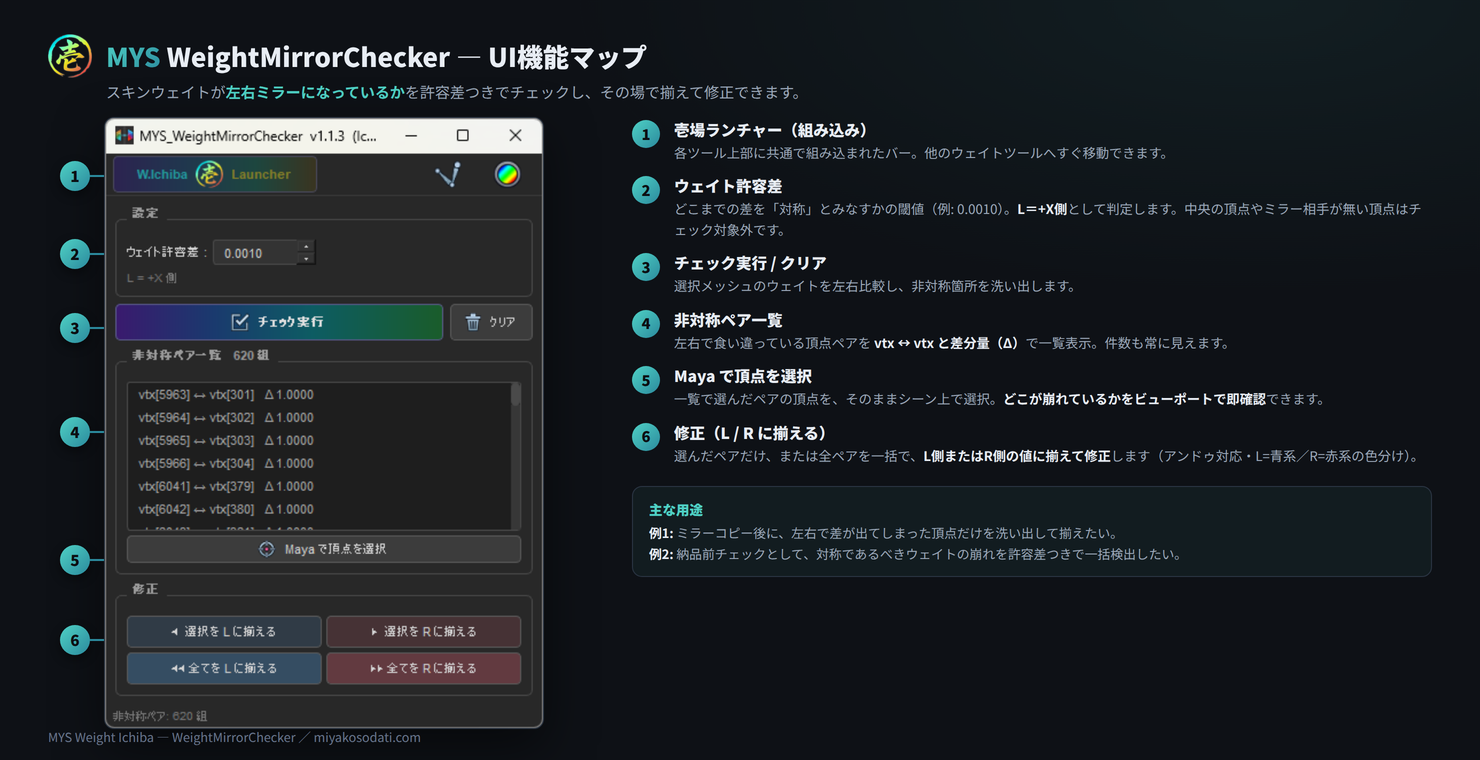
Task: Click the L = +X 側 hint text
Action: (x=152, y=278)
